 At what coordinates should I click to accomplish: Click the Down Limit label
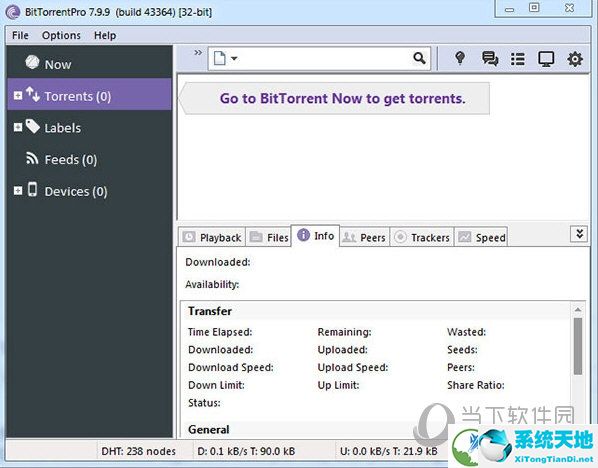(216, 385)
